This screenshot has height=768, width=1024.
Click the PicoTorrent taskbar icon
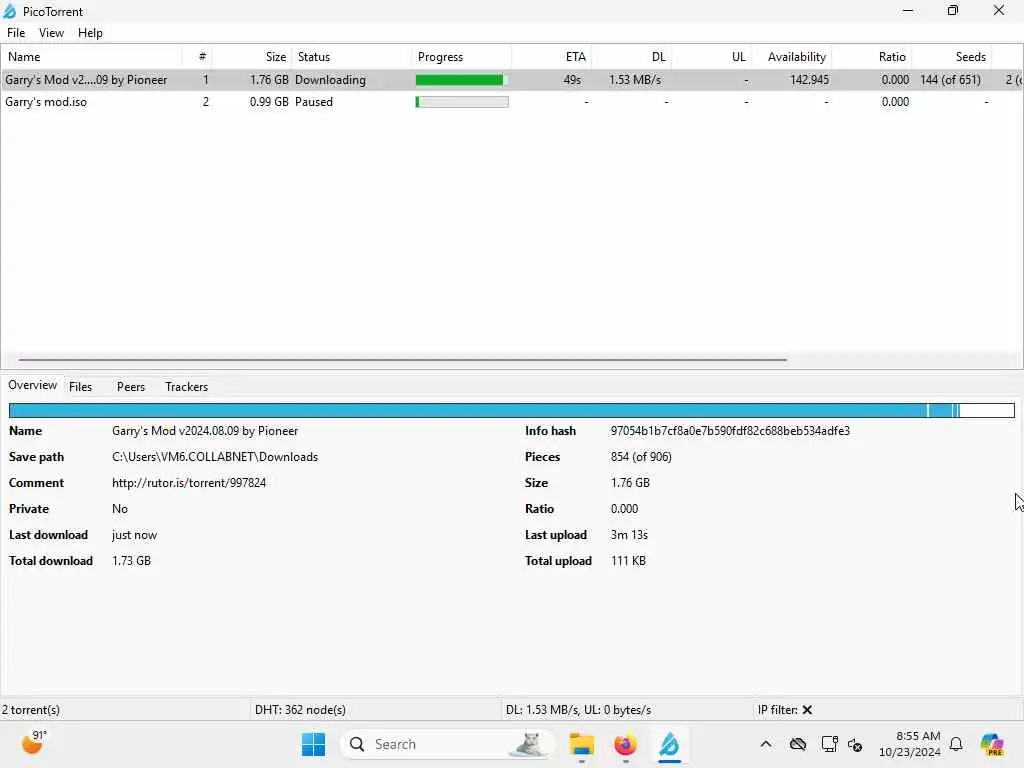coord(669,744)
